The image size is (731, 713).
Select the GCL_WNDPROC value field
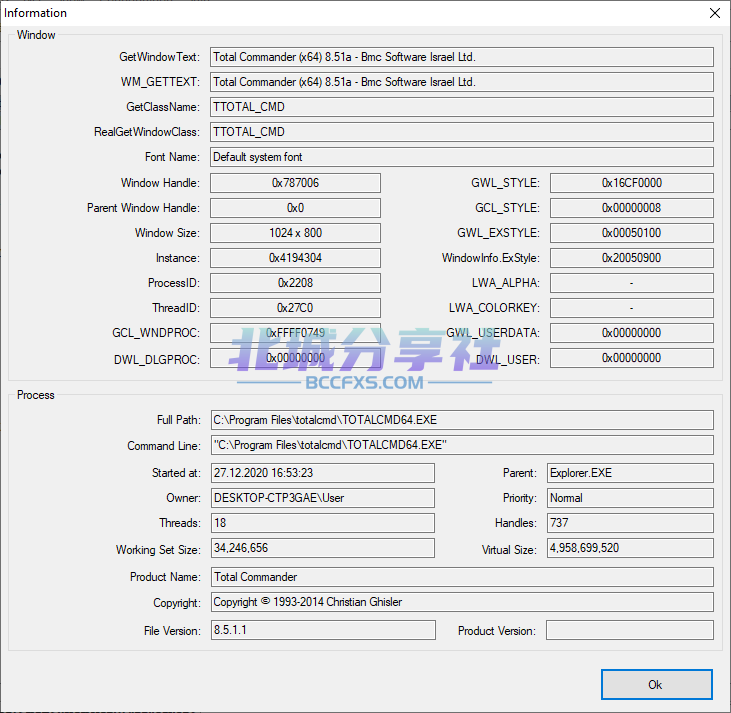295,333
